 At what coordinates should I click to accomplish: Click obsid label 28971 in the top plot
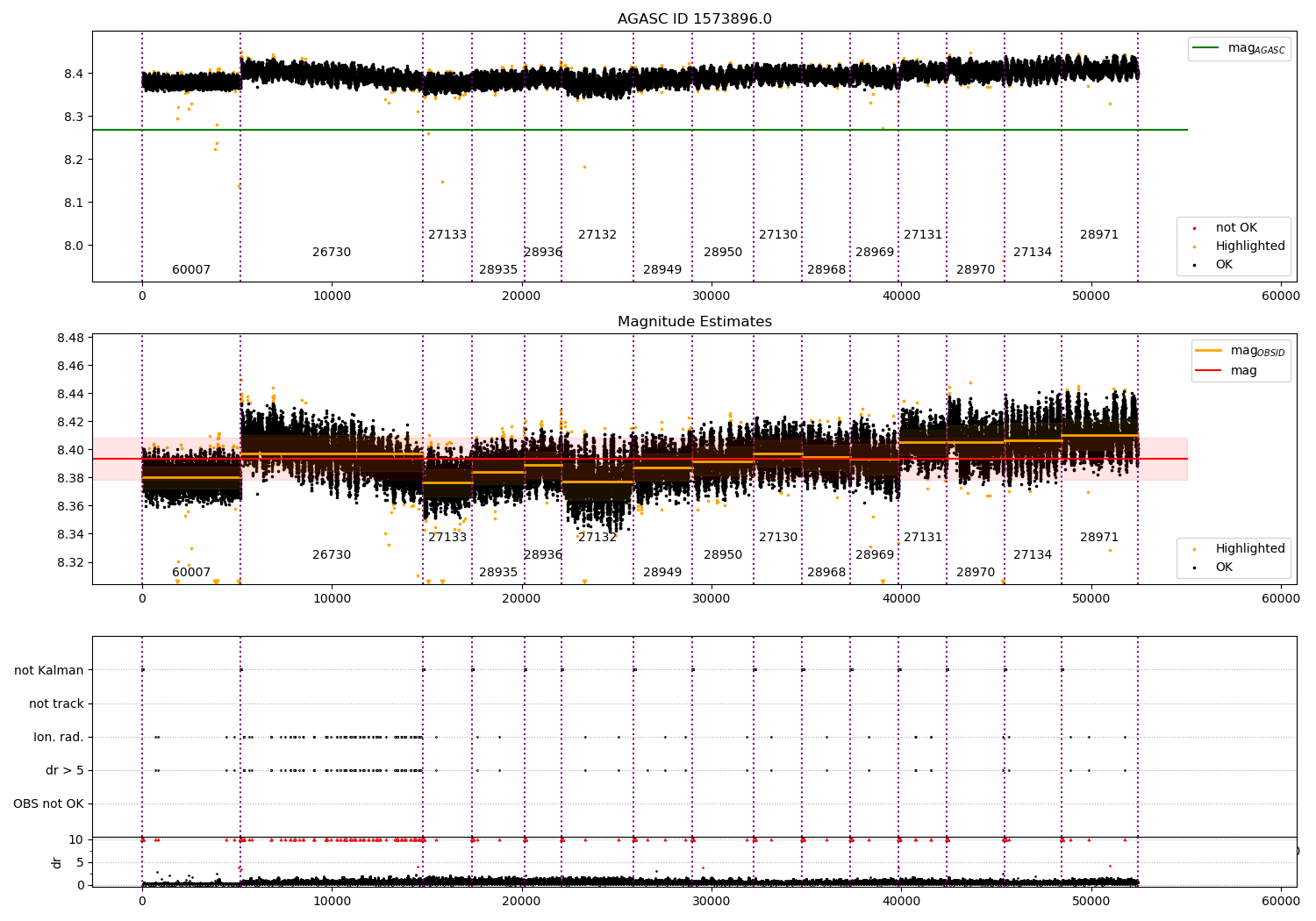pyautogui.click(x=1099, y=235)
